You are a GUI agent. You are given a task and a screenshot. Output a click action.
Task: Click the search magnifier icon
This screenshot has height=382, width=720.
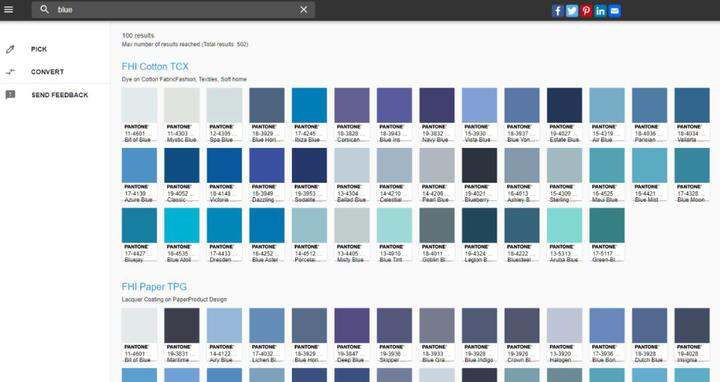45,10
